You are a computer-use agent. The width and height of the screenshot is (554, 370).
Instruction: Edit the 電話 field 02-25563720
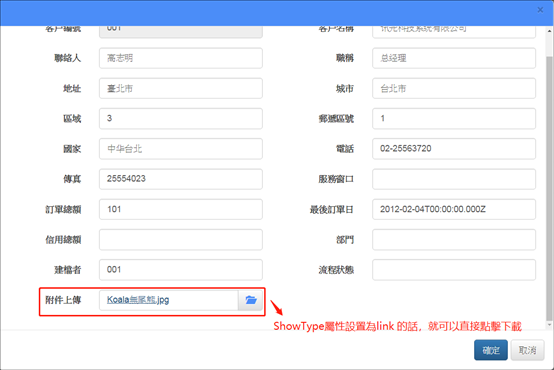(x=454, y=149)
